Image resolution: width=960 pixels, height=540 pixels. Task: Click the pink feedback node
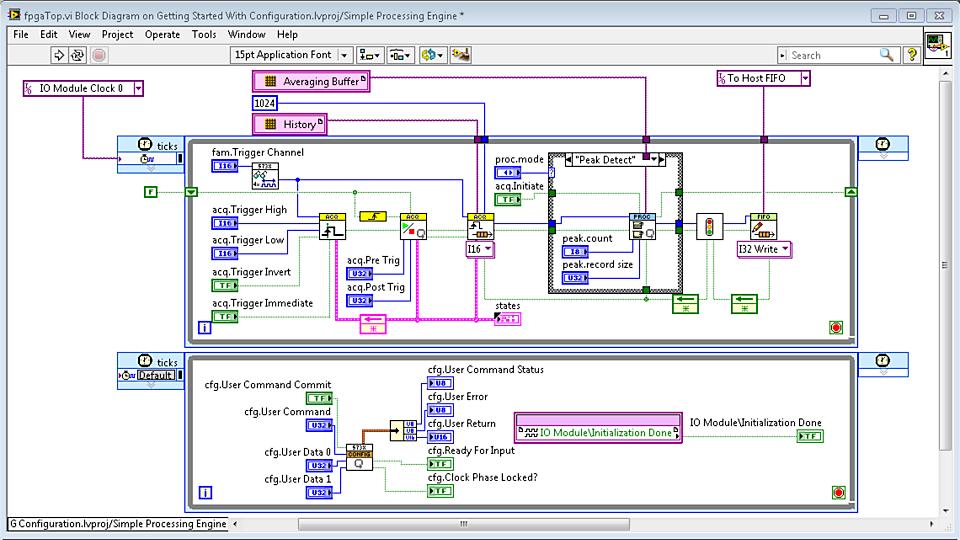(373, 324)
